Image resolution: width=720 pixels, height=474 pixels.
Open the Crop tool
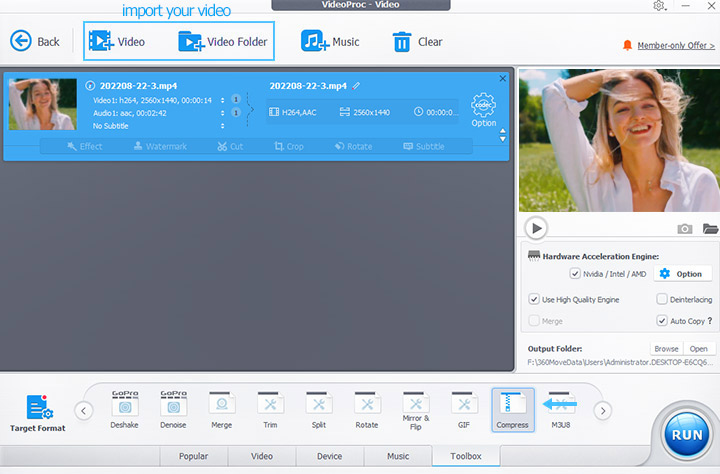(289, 147)
